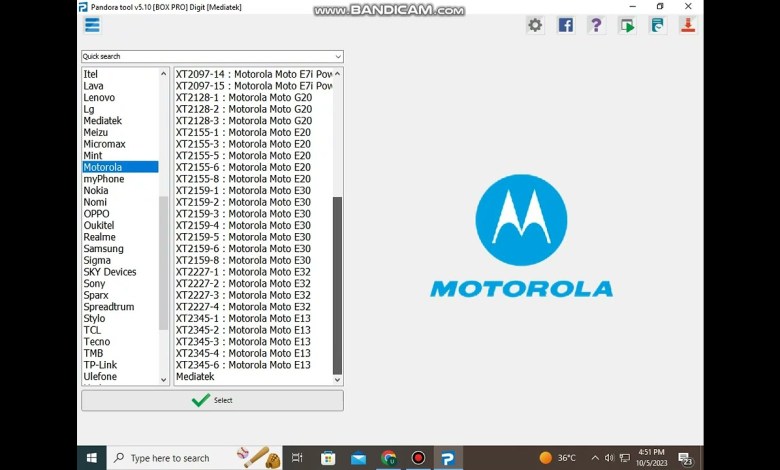Open the Facebook page icon

click(566, 25)
